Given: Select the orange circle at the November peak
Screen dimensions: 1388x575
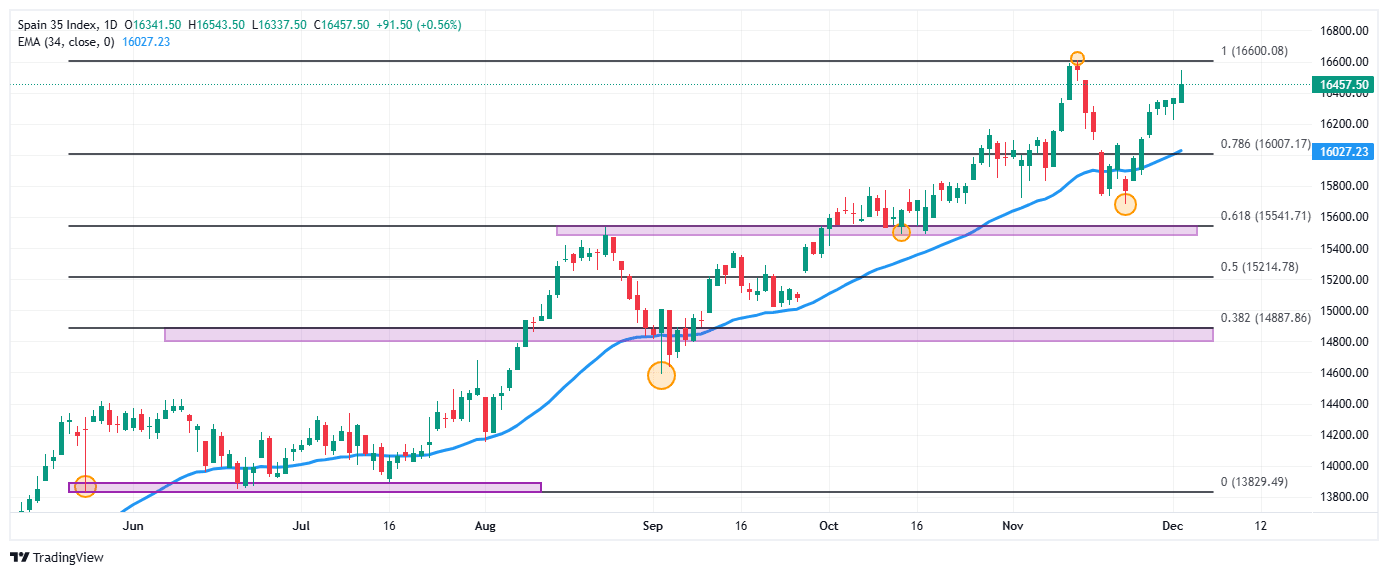Looking at the screenshot, I should (x=1077, y=59).
